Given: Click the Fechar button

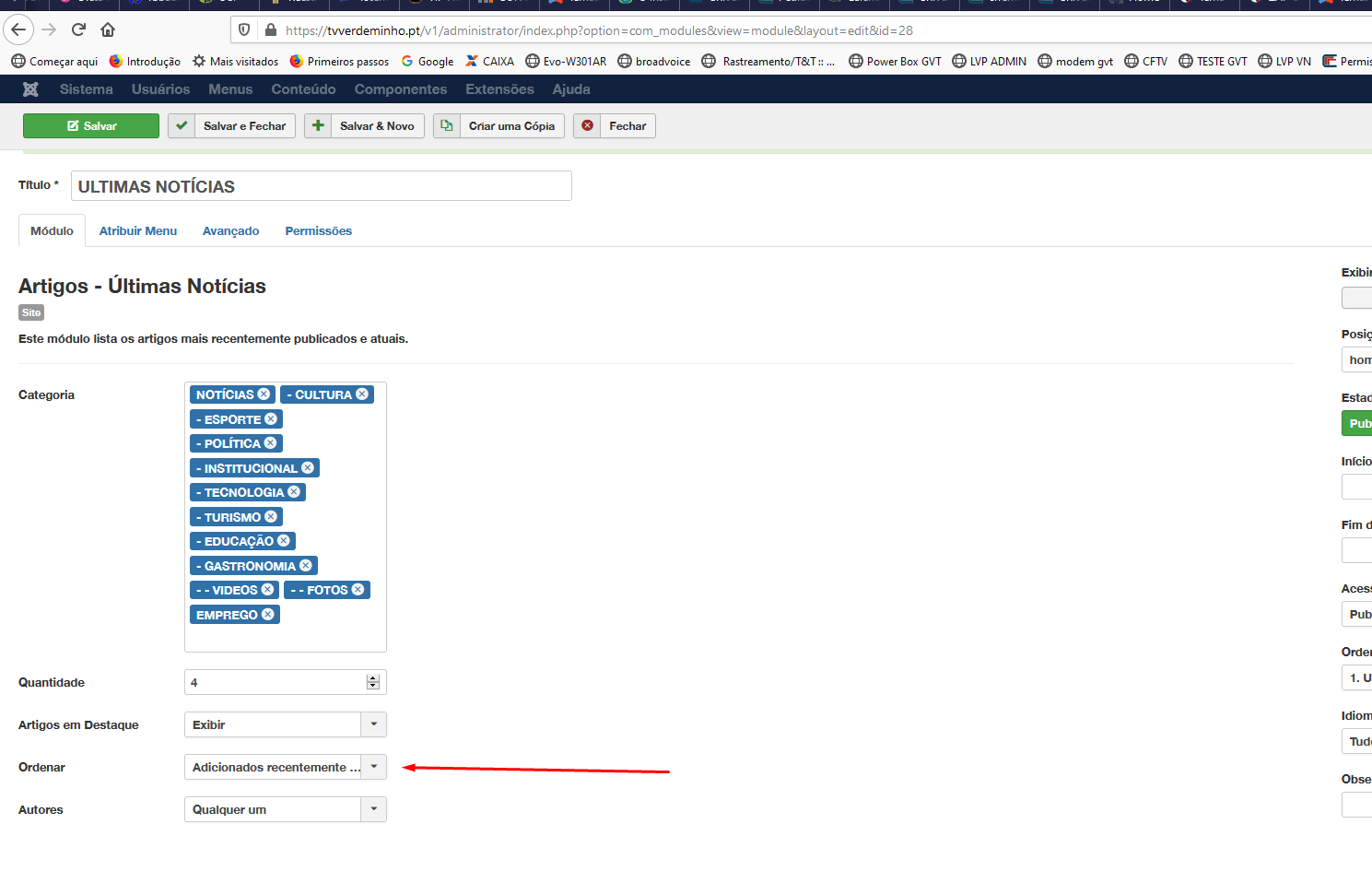Looking at the screenshot, I should click(615, 126).
